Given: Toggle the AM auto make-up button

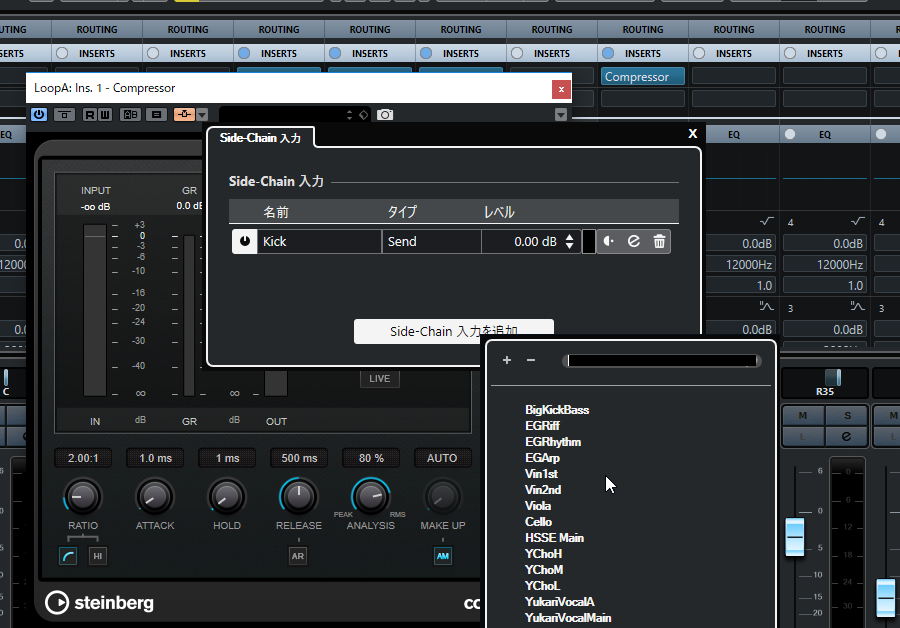Looking at the screenshot, I should coord(443,556).
